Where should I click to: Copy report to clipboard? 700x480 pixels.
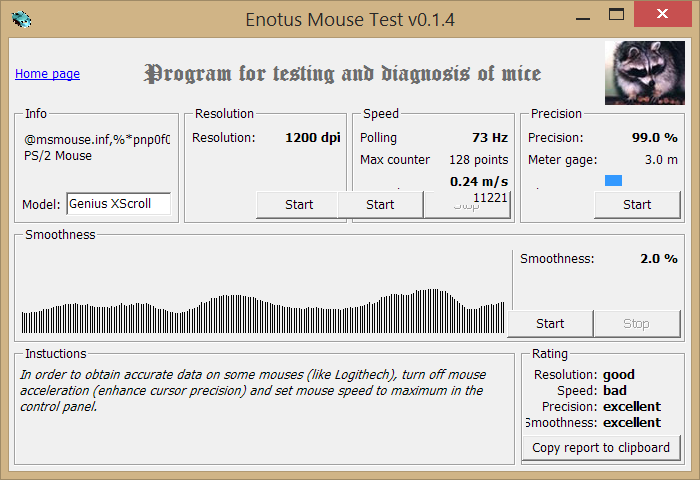(x=601, y=447)
